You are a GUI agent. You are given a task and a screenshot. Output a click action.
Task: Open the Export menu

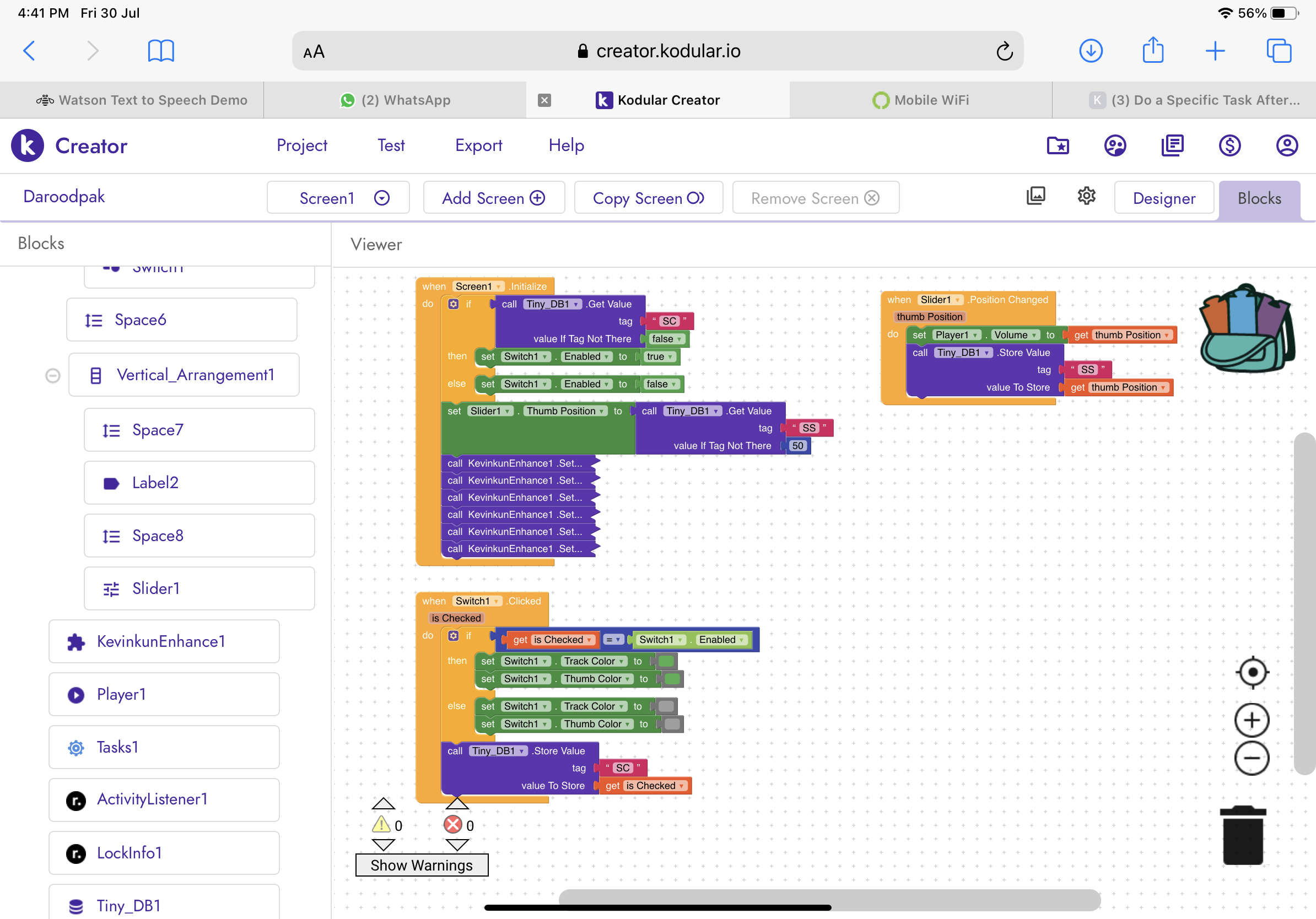pyautogui.click(x=478, y=145)
